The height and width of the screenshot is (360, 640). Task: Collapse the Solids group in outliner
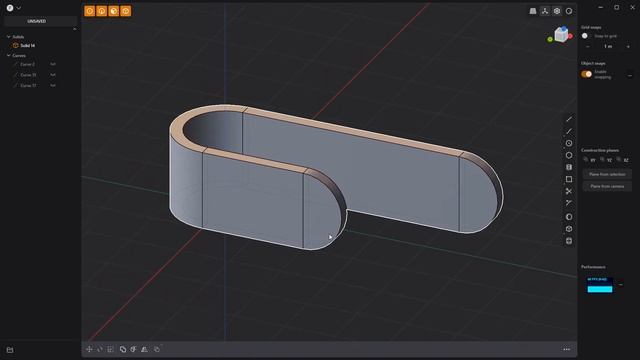pyautogui.click(x=9, y=37)
